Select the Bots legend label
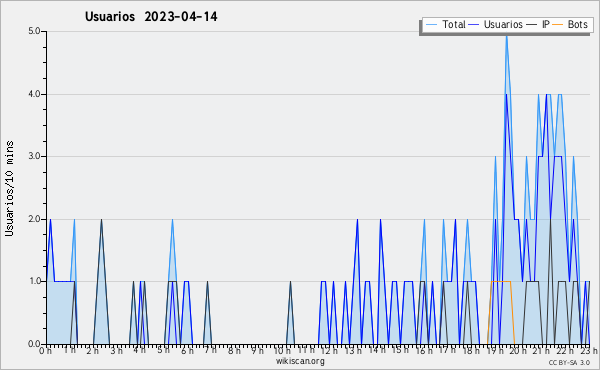The image size is (600, 370). pos(577,24)
